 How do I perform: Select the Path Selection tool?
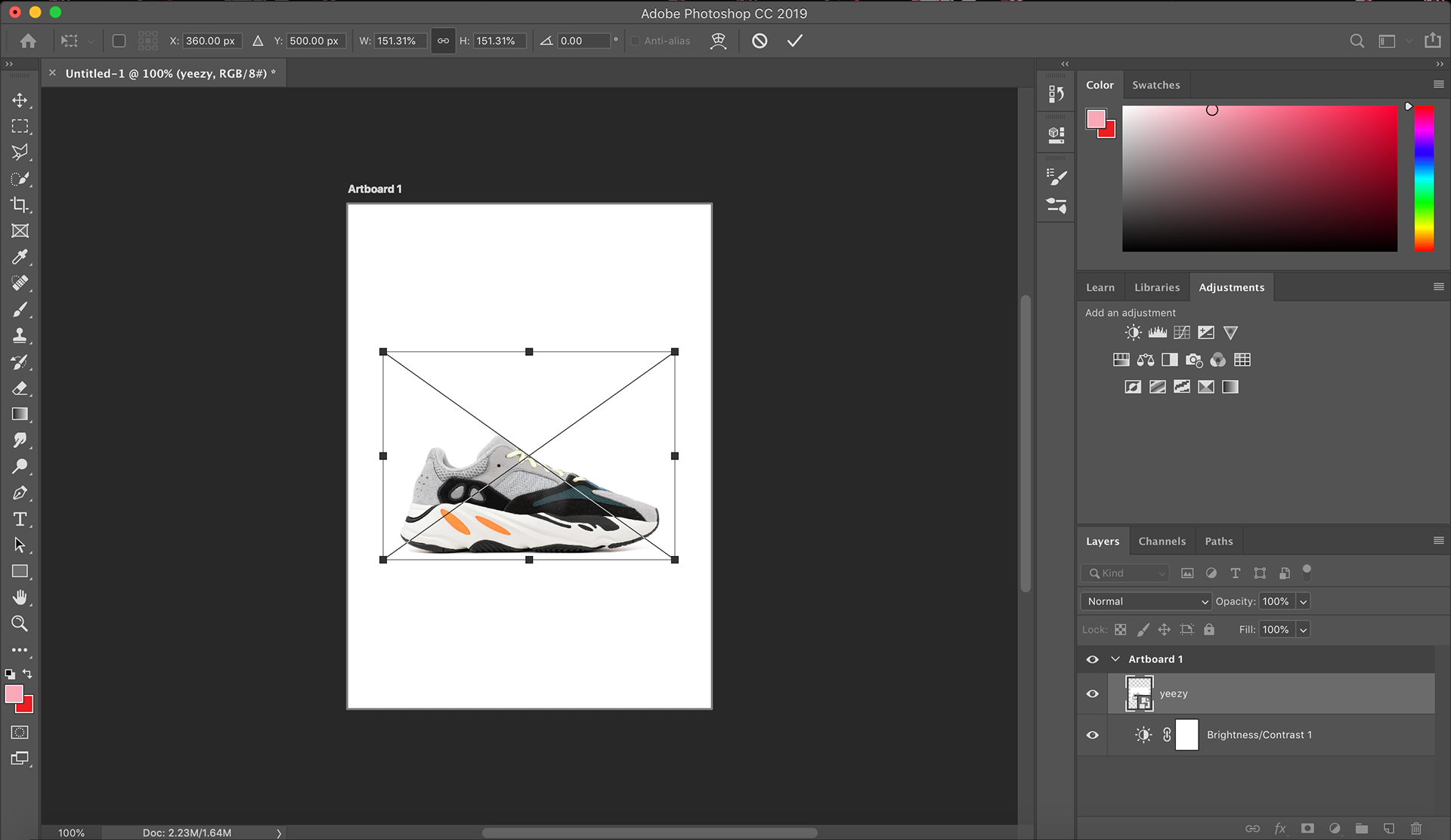(20, 545)
